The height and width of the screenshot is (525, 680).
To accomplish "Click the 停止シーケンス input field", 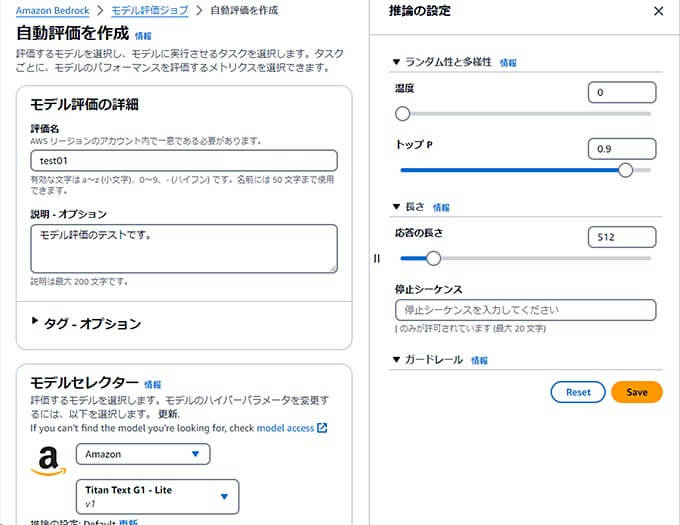I will [x=525, y=310].
